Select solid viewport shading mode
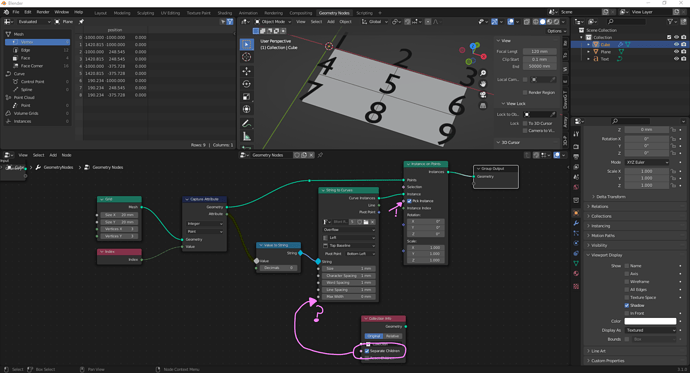This screenshot has height=373, width=690. click(x=543, y=21)
